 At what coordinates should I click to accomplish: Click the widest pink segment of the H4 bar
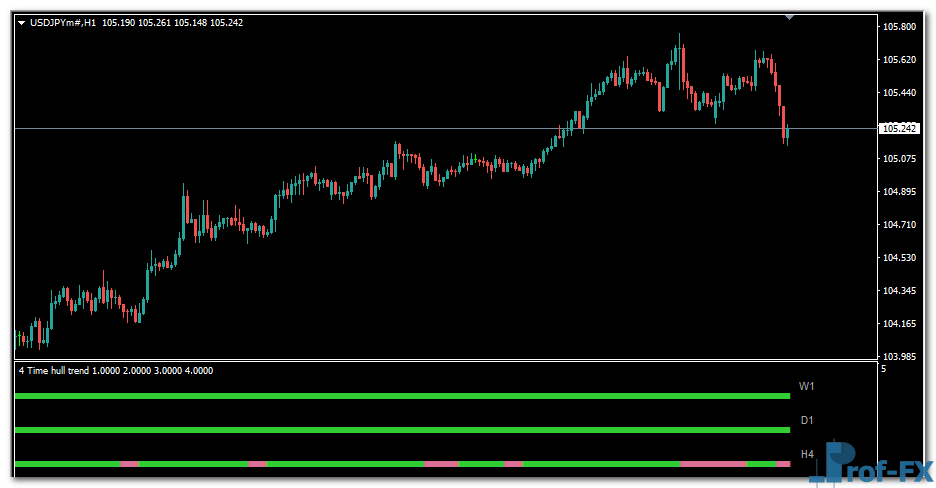(712, 464)
